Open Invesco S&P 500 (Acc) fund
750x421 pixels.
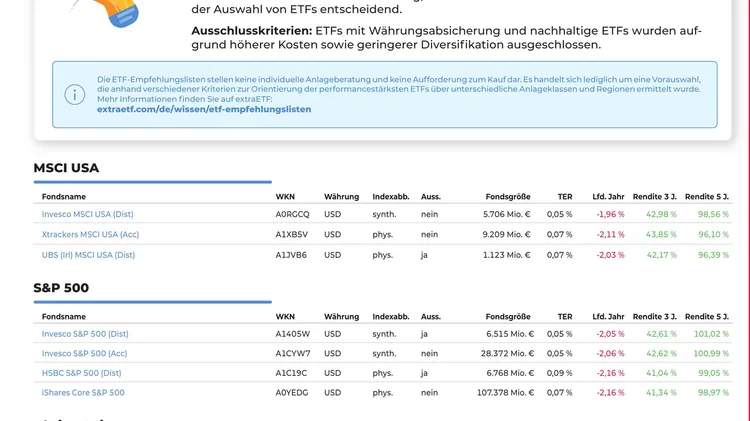(85, 354)
